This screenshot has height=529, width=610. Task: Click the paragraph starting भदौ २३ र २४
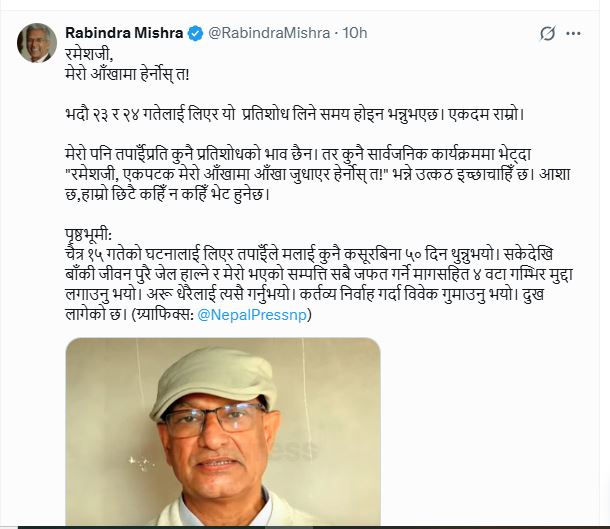click(295, 115)
